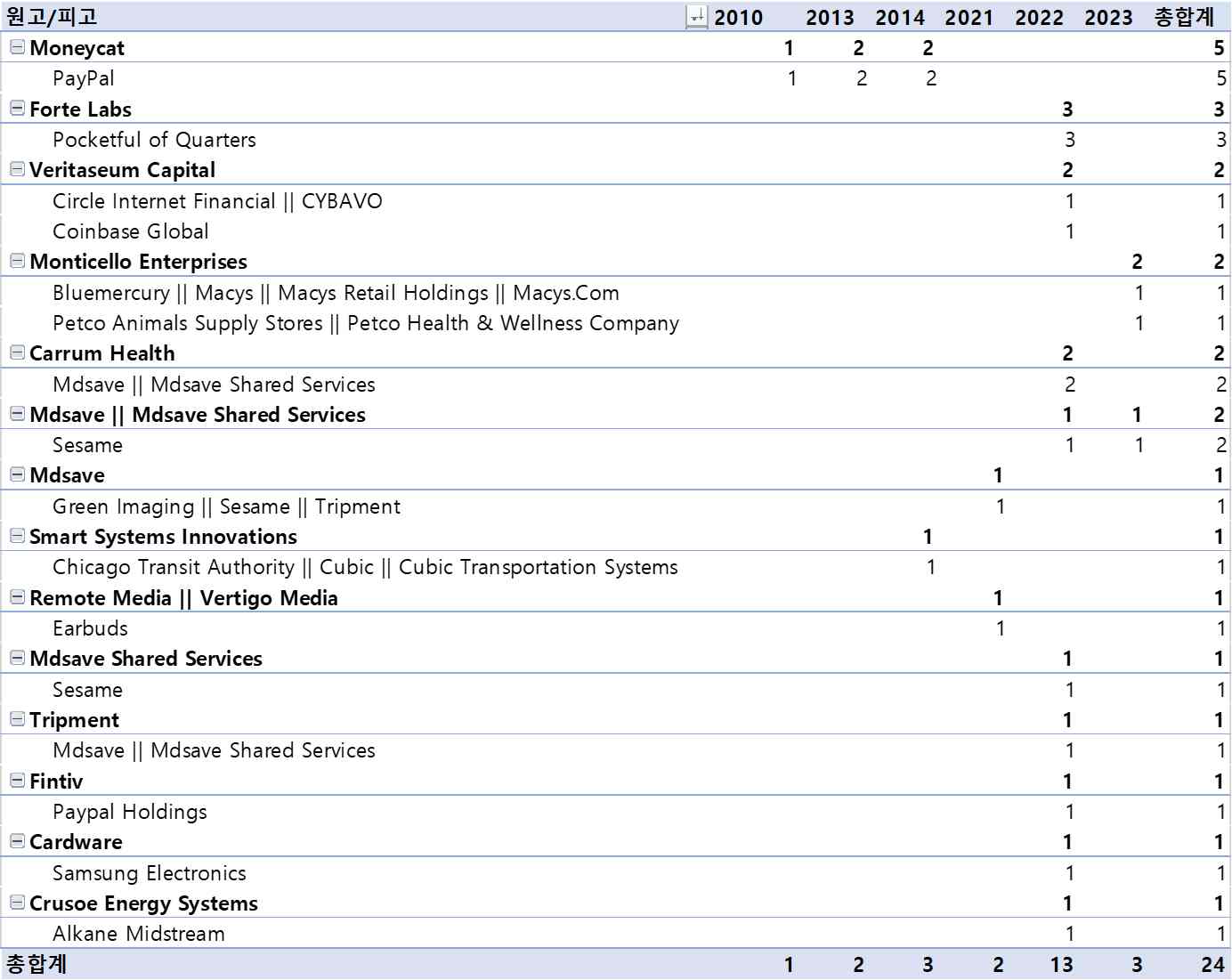Click Mdsave || Mdsave Shared Services under Tripment

coord(214,750)
